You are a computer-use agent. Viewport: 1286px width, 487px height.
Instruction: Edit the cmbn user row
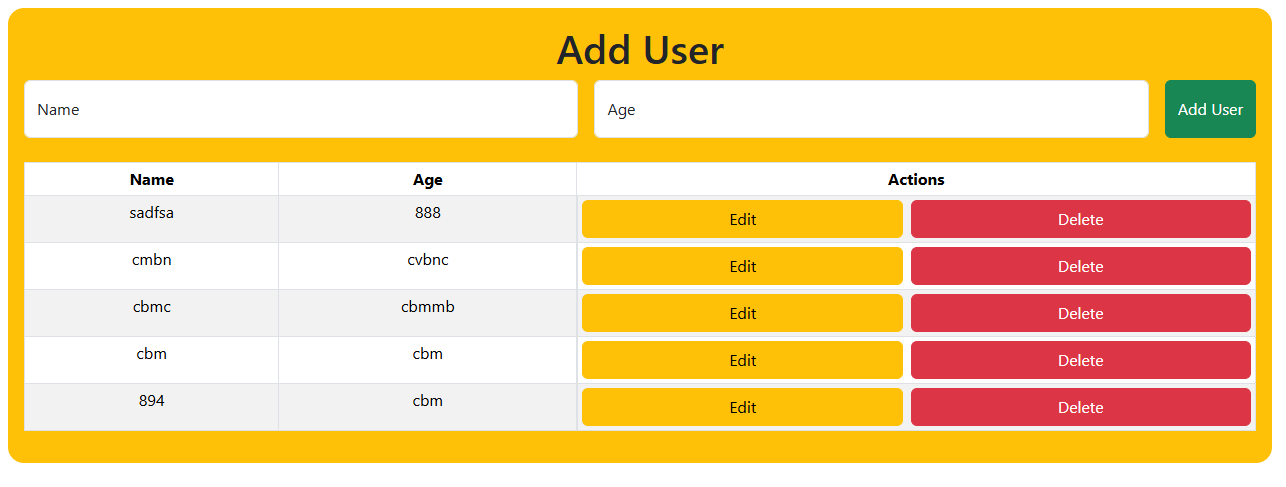tap(742, 266)
